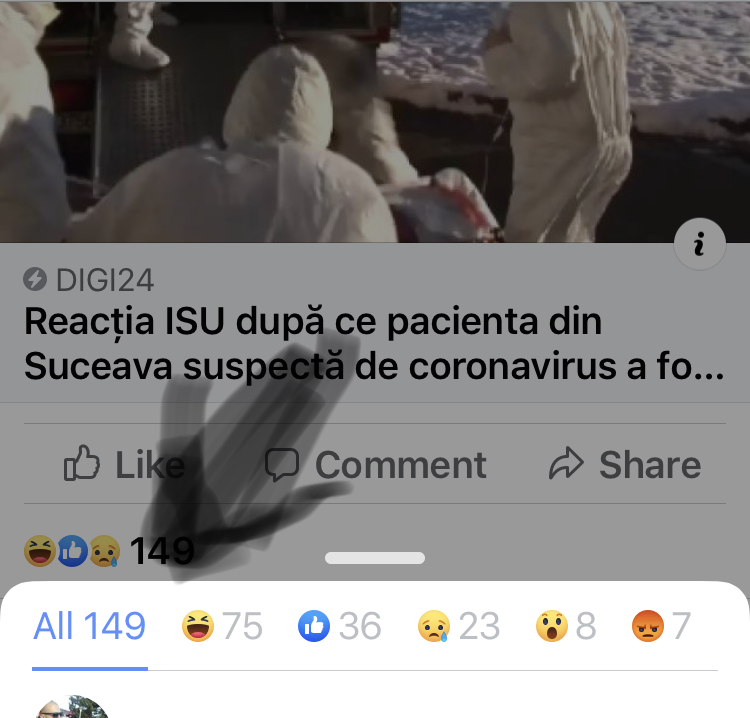Image resolution: width=750 pixels, height=718 pixels.
Task: Tap the laughing emoji beside 149
Action: click(x=40, y=551)
